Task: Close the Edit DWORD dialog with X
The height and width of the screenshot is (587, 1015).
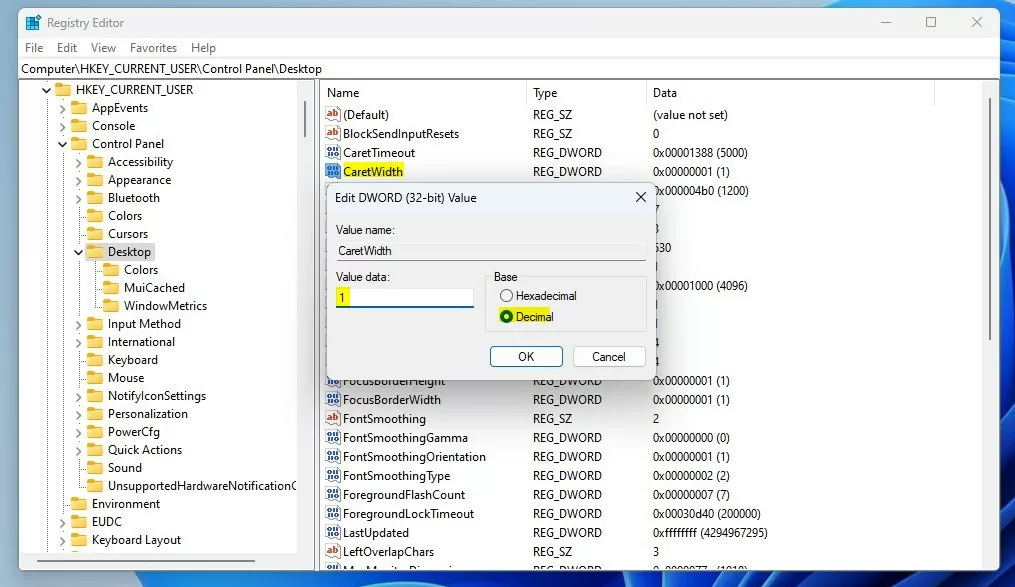Action: click(x=641, y=197)
